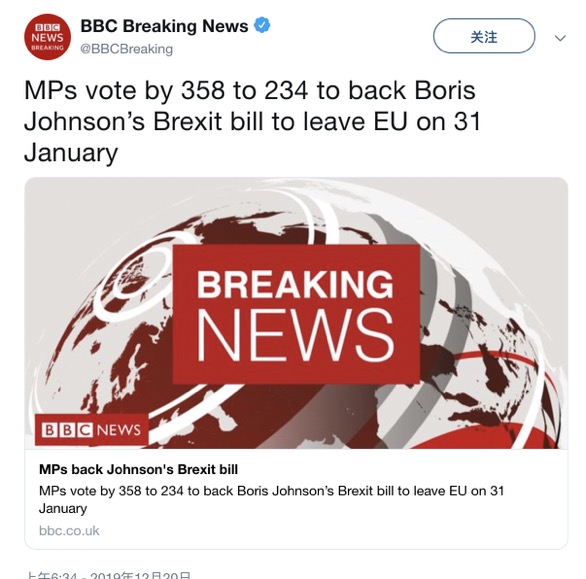Screen dimensions: 586x579
Task: Open the BBC Breaking News display name
Action: coord(164,26)
